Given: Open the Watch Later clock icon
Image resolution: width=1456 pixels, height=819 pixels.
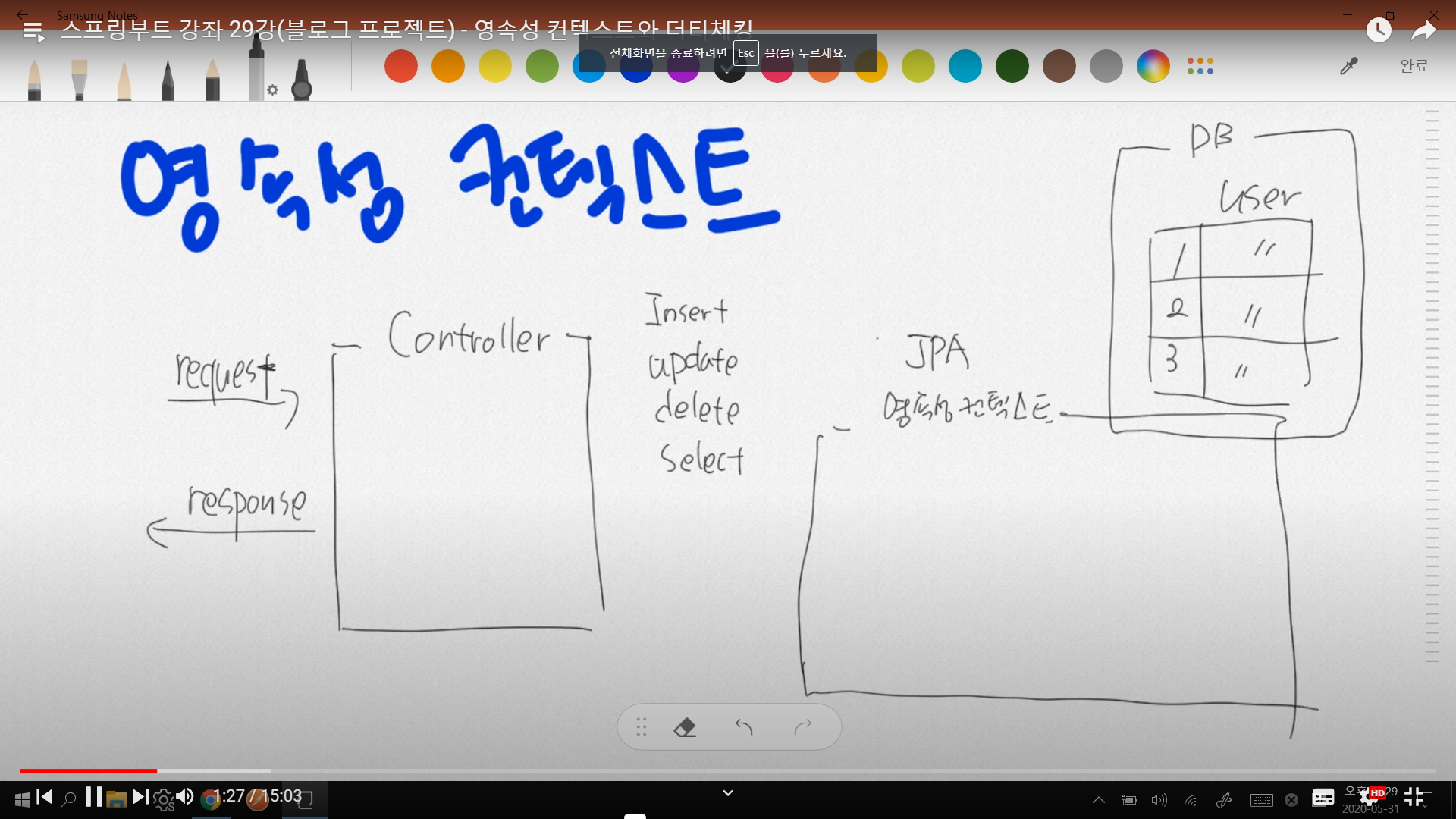Looking at the screenshot, I should [x=1379, y=30].
